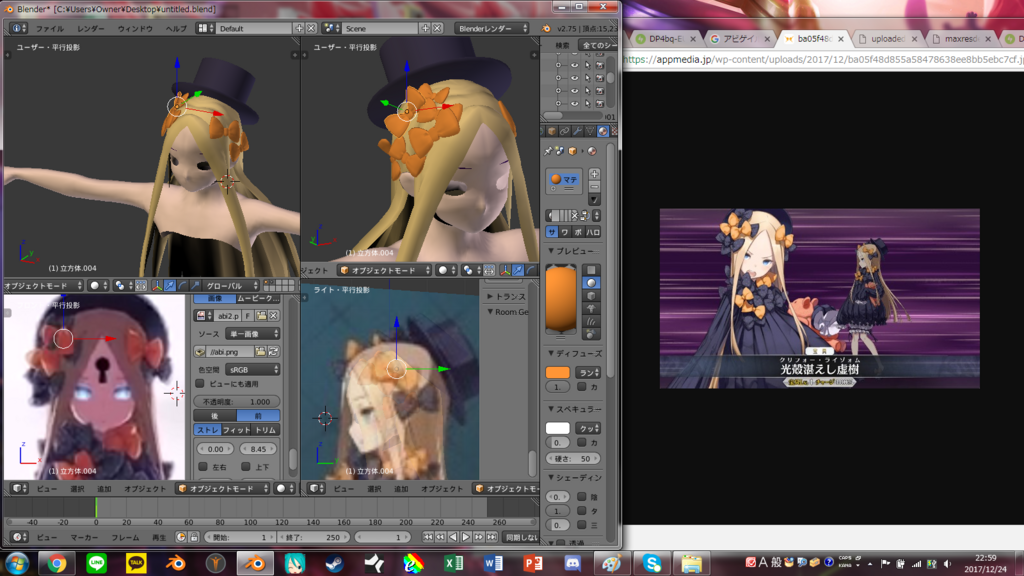
Task: Toggle the ビューにも適用 checkbox
Action: point(200,384)
